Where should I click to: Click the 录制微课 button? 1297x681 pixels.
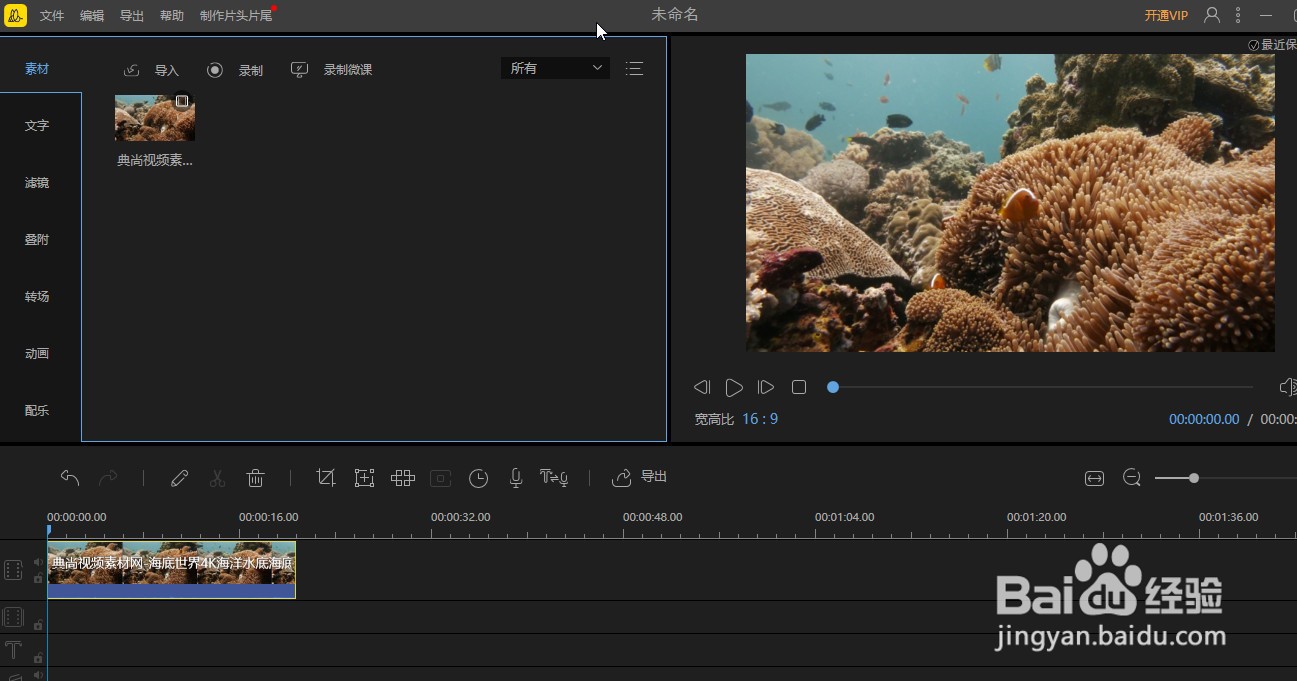[331, 70]
